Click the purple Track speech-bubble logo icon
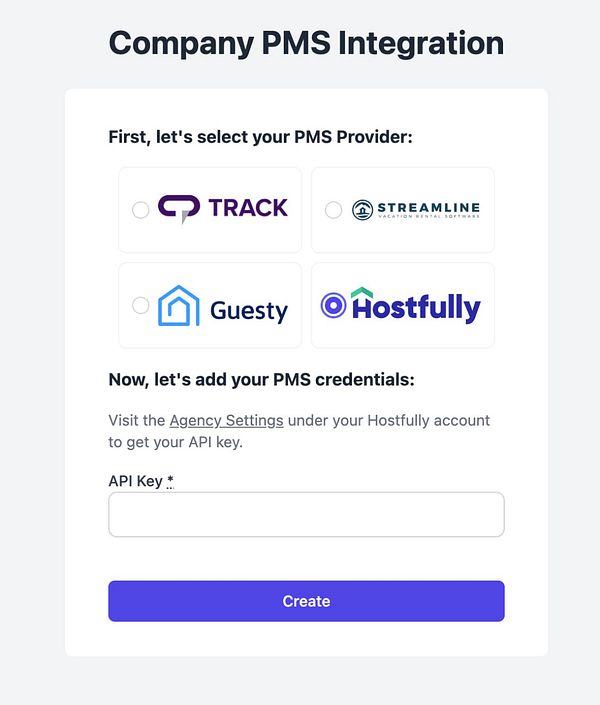600x705 pixels. [x=179, y=208]
